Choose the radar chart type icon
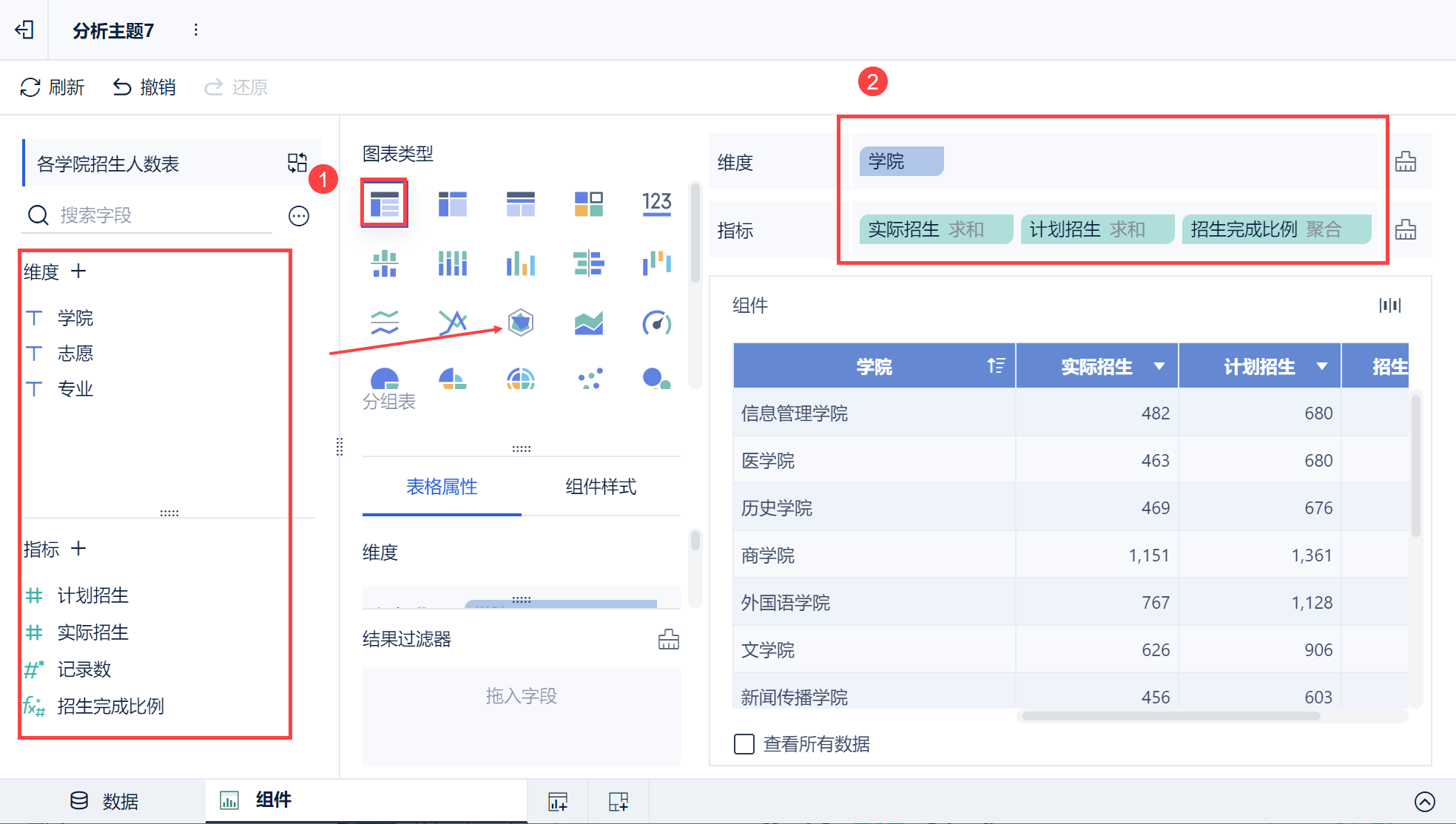 click(521, 322)
